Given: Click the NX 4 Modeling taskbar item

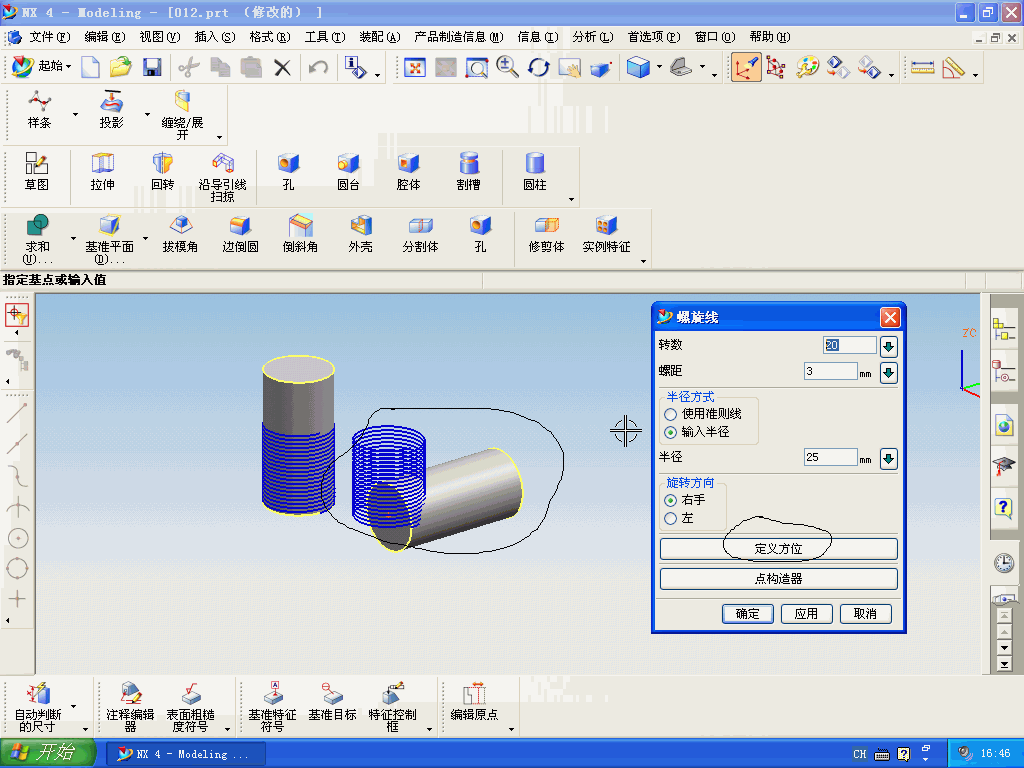Looking at the screenshot, I should click(x=186, y=754).
